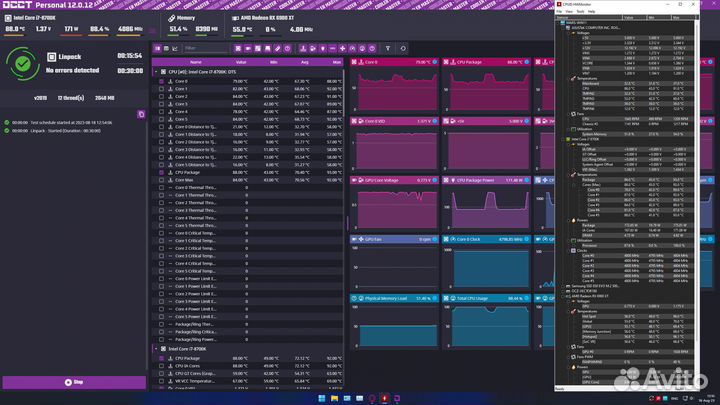Image resolution: width=720 pixels, height=405 pixels.
Task: Remove the GPU Fan graph panel
Action: point(354,239)
